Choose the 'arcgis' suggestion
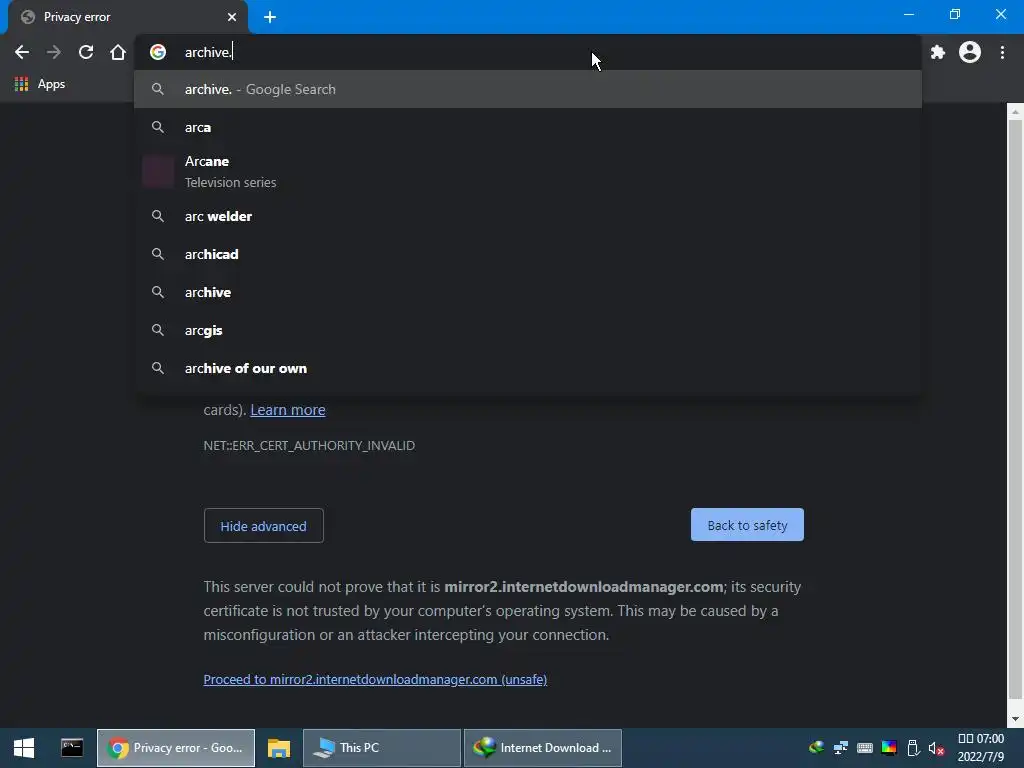Viewport: 1024px width, 768px height. point(528,330)
